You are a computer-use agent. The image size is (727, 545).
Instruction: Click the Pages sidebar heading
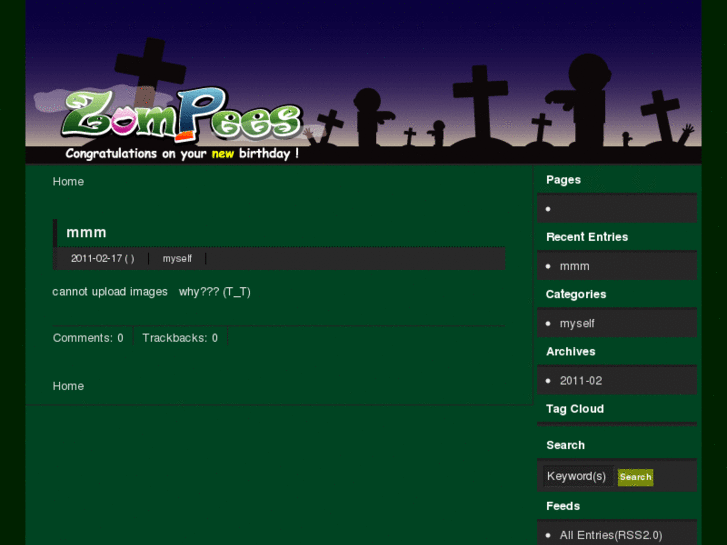pyautogui.click(x=563, y=180)
